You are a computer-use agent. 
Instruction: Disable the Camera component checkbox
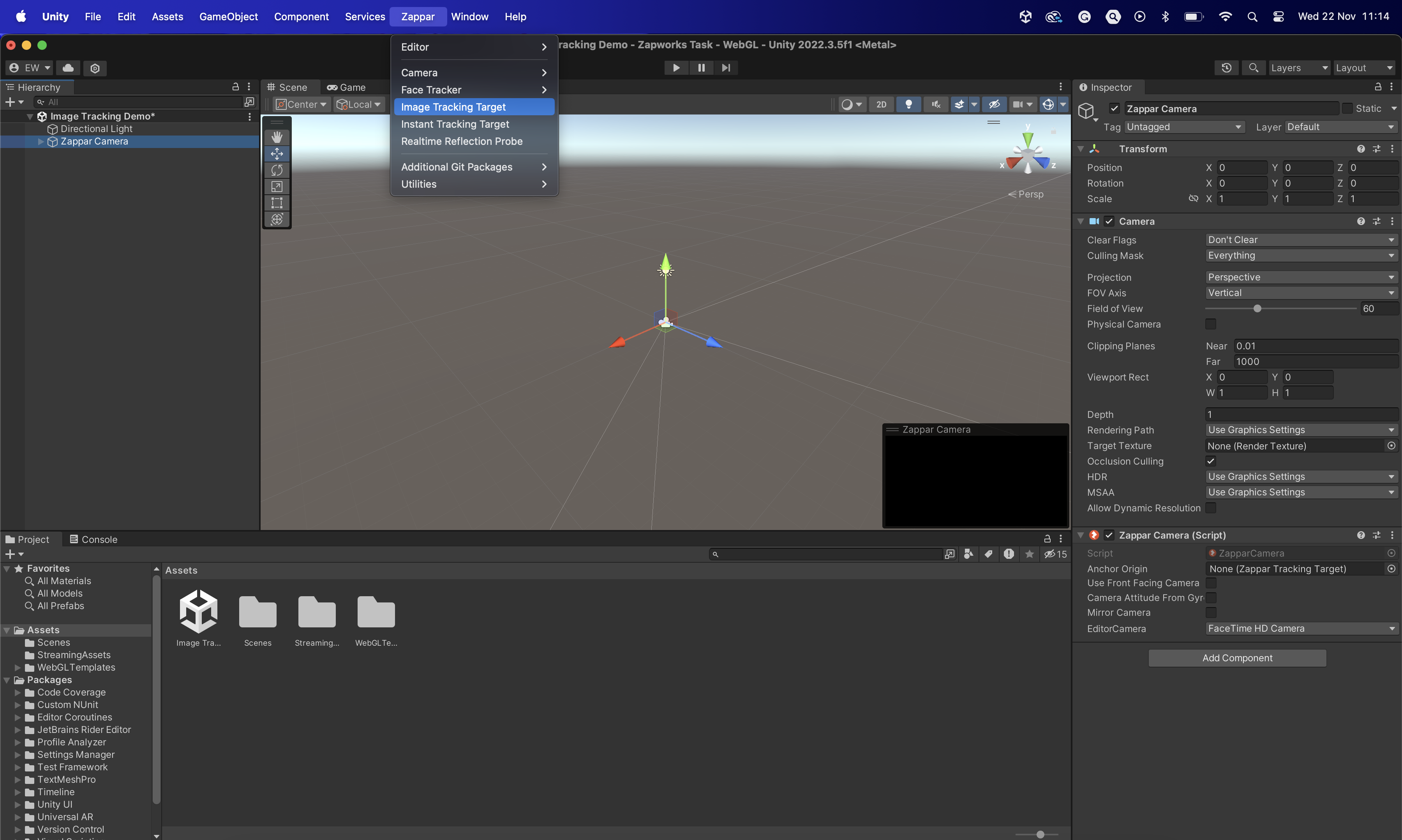pyautogui.click(x=1109, y=221)
